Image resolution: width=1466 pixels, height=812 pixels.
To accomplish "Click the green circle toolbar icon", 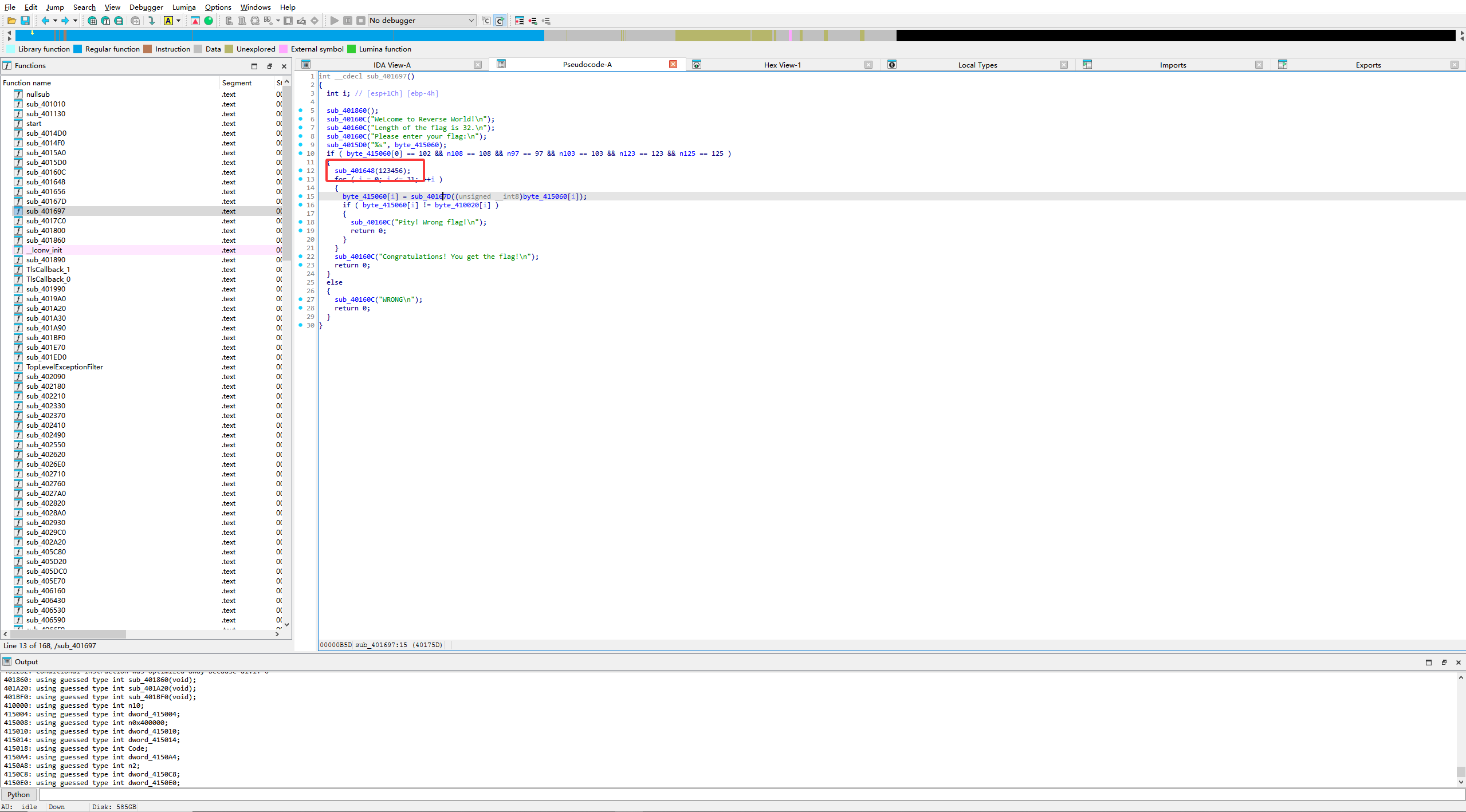I will (209, 21).
